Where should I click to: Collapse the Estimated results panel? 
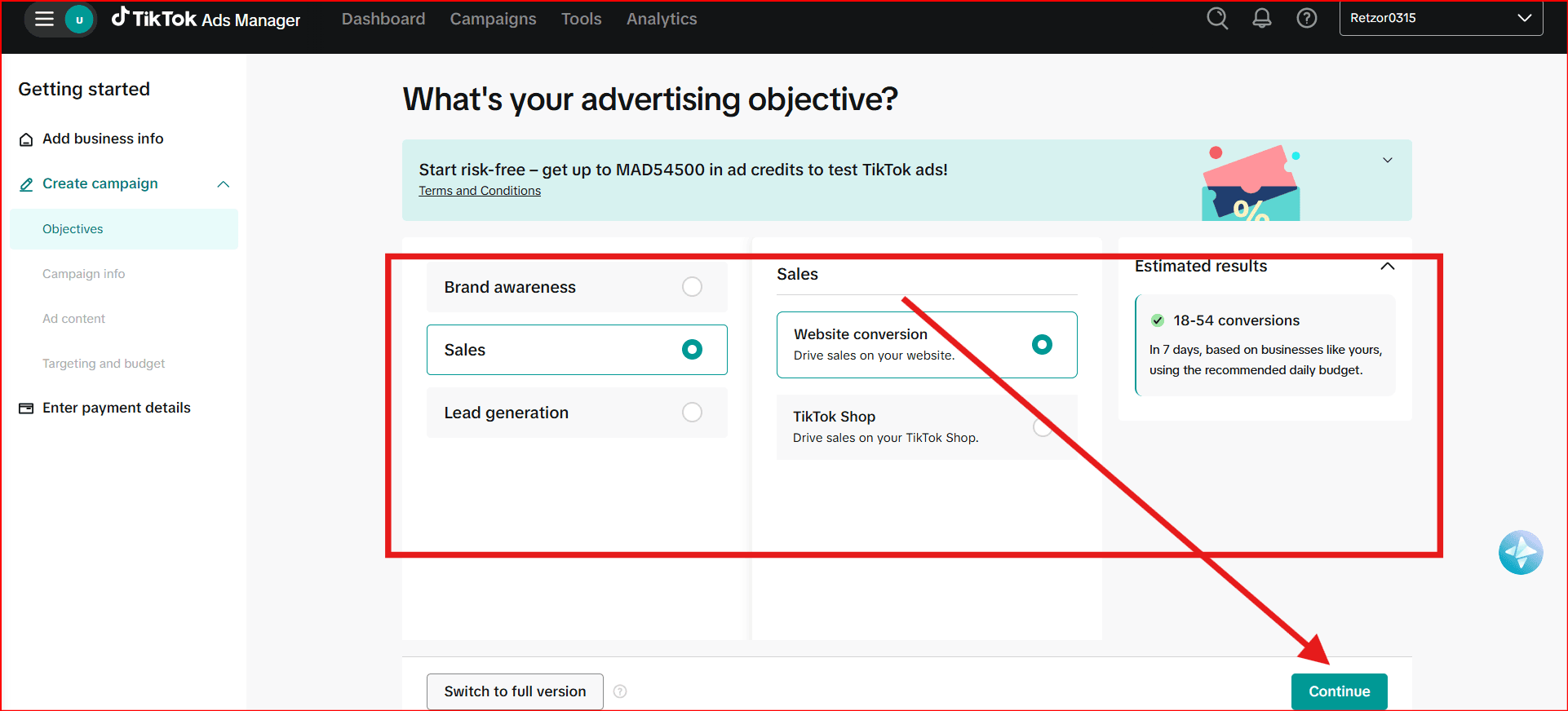tap(1387, 267)
